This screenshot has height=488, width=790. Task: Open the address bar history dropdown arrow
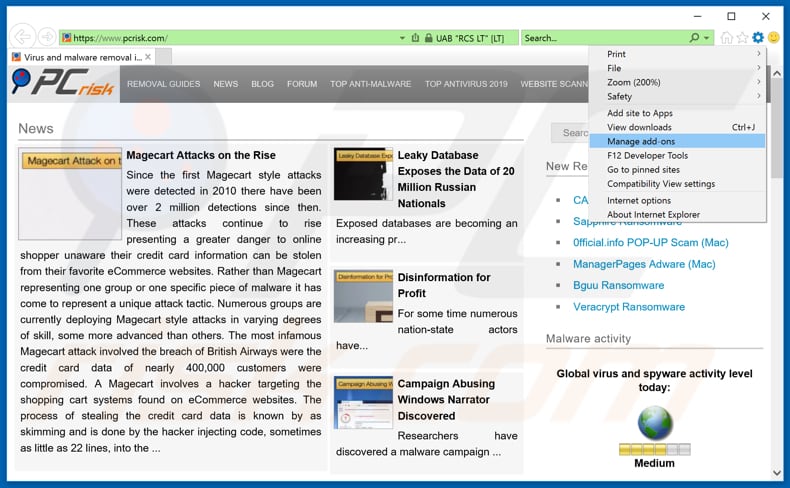(402, 38)
